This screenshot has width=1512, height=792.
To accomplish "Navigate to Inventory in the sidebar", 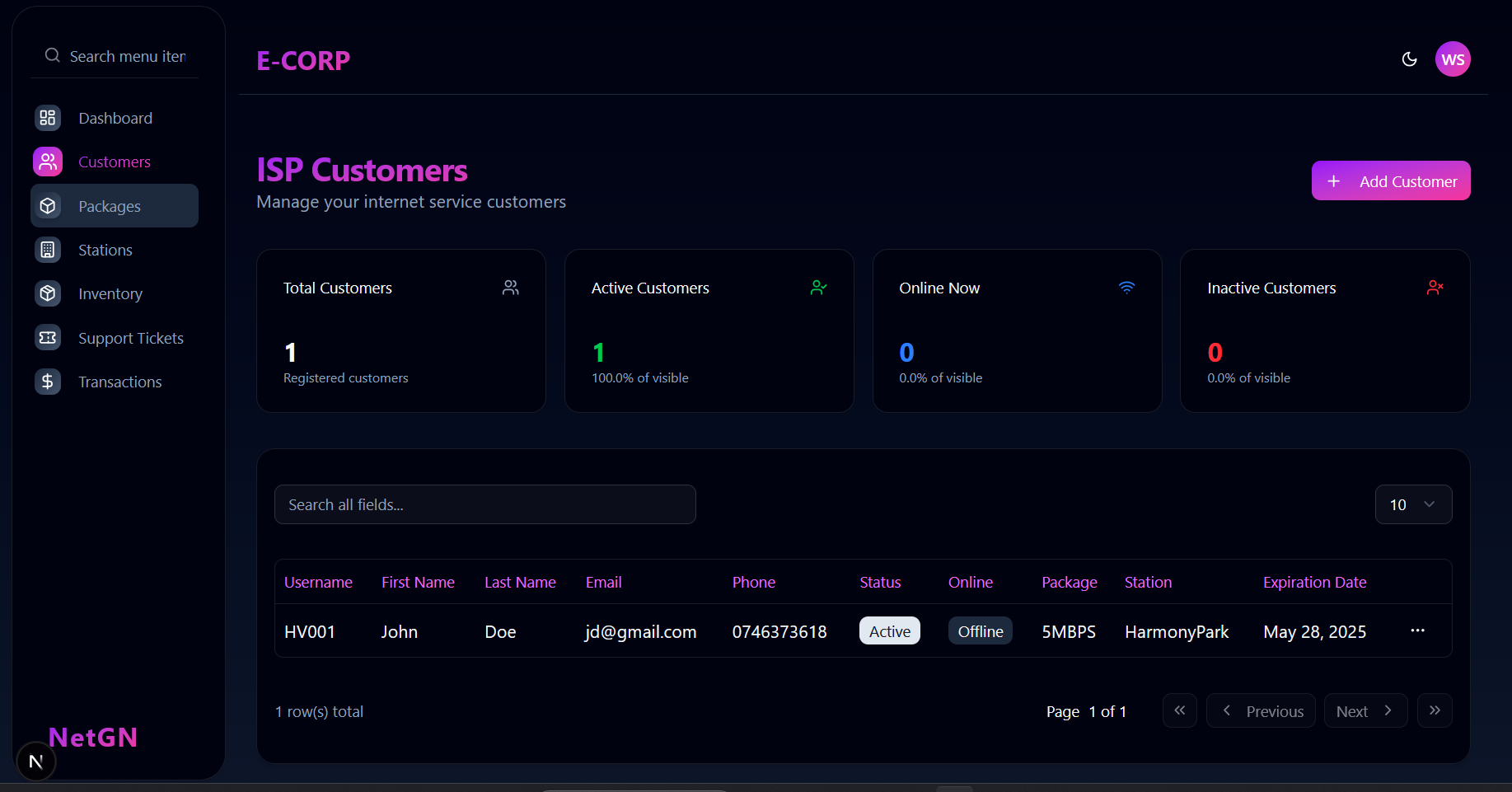I will (x=110, y=294).
